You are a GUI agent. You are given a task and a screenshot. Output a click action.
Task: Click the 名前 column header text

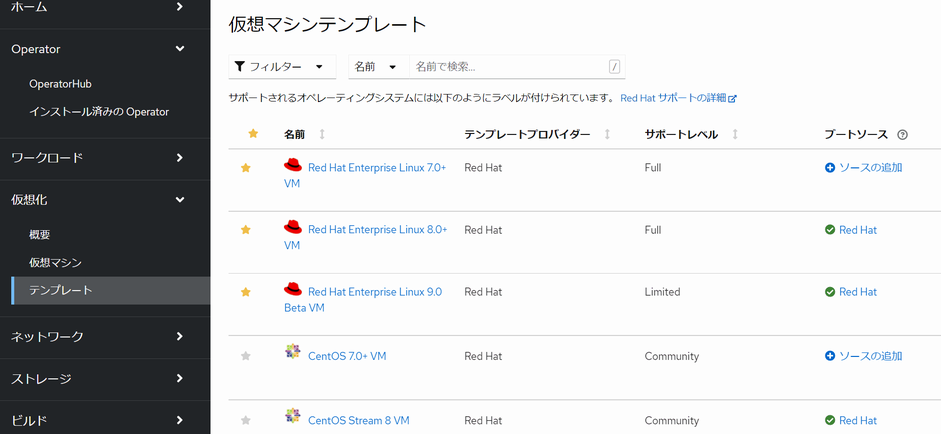[294, 135]
